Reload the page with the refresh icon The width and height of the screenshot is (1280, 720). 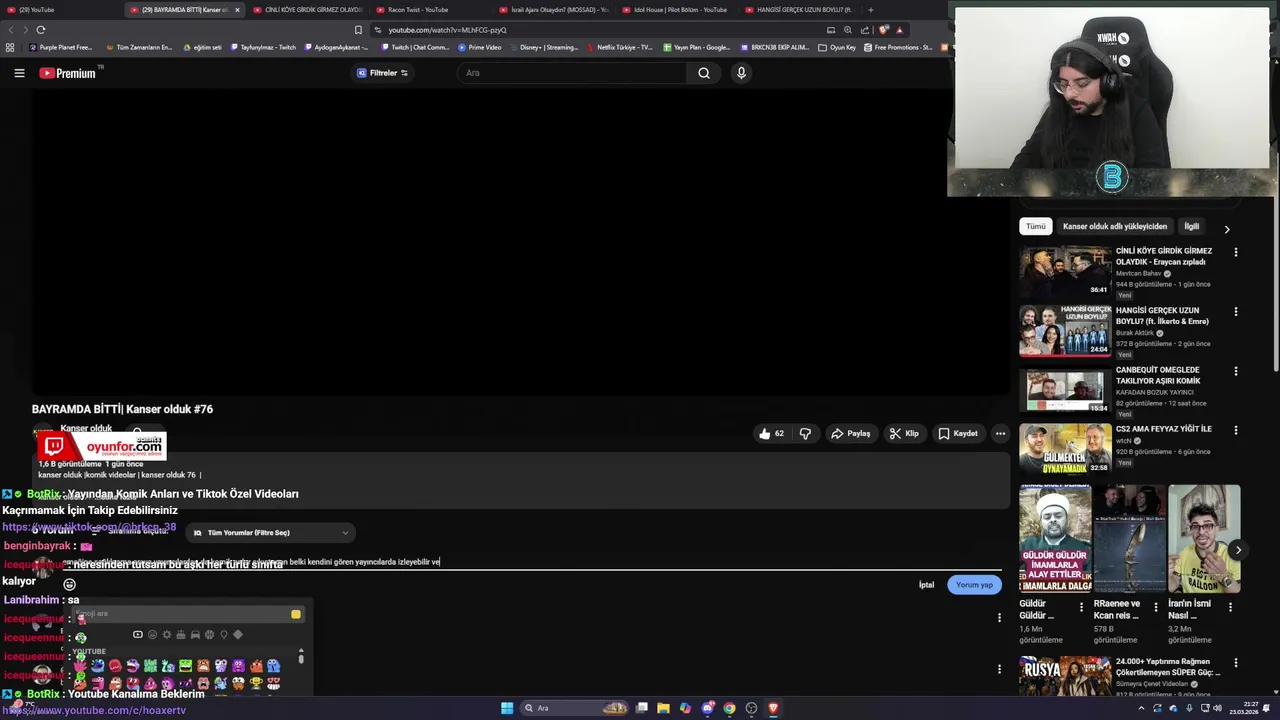tap(41, 30)
